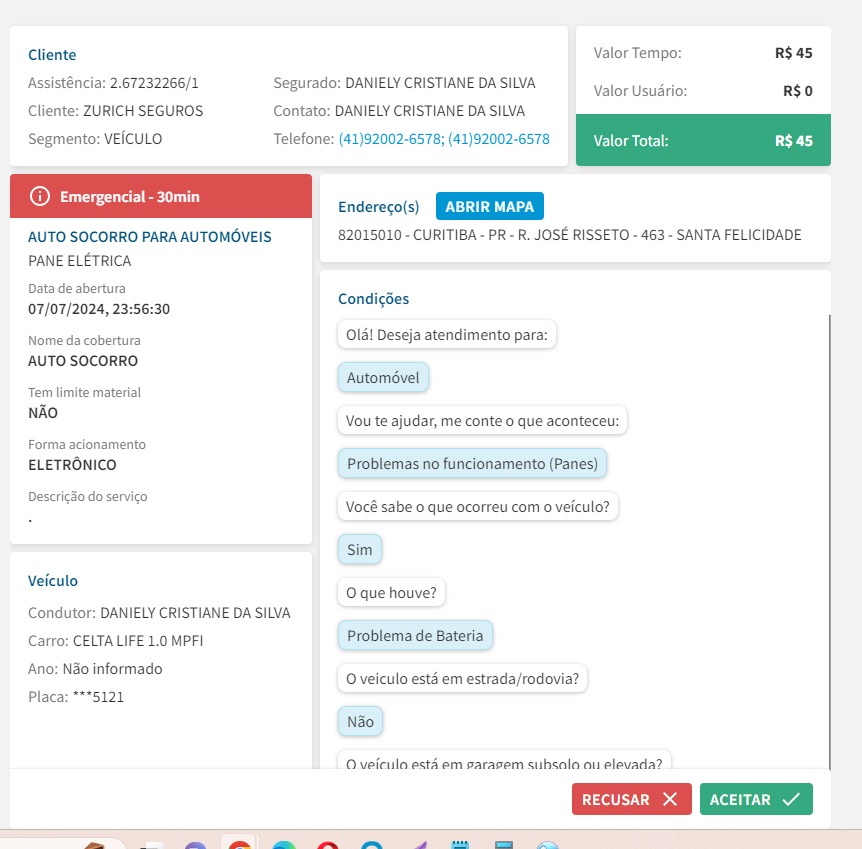Screen dimensions: 862x849
Task: Click the Descrição do serviço label
Action: click(87, 496)
